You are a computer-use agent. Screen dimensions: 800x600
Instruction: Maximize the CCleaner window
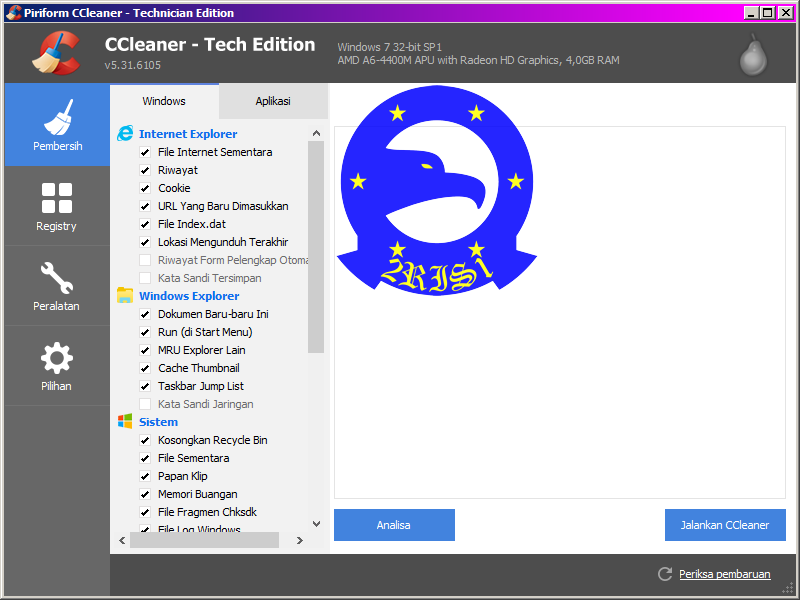pyautogui.click(x=767, y=13)
